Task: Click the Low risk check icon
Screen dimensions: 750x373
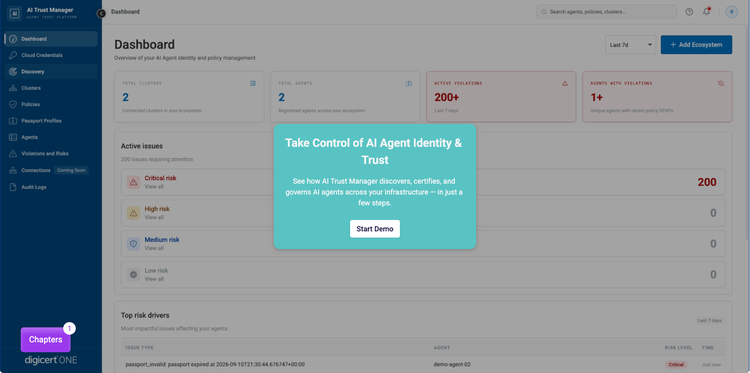Action: (x=133, y=274)
